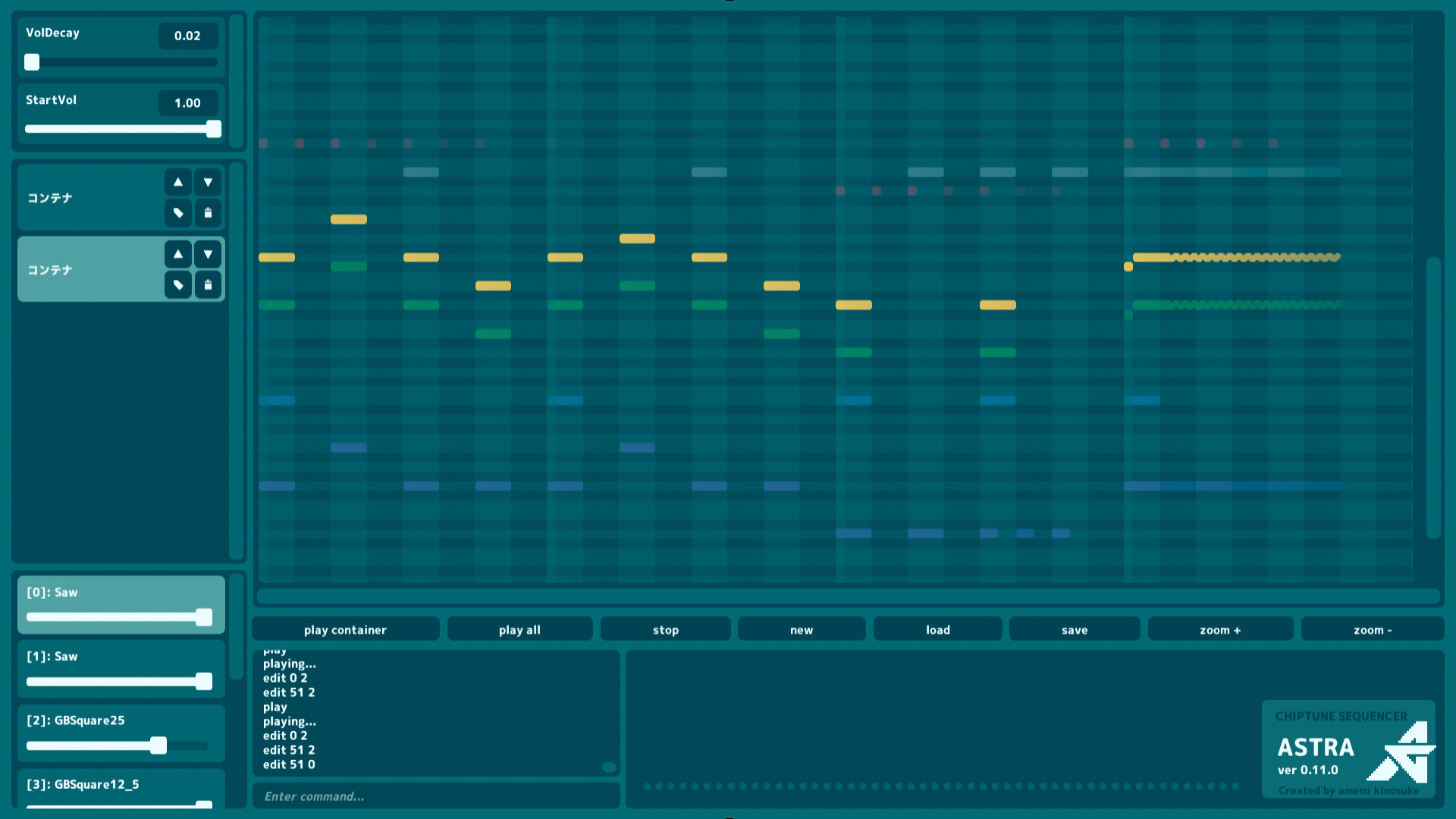Screen dimensions: 1456x819
Task: Click the tag icon on selected コンテナ
Action: [x=177, y=284]
